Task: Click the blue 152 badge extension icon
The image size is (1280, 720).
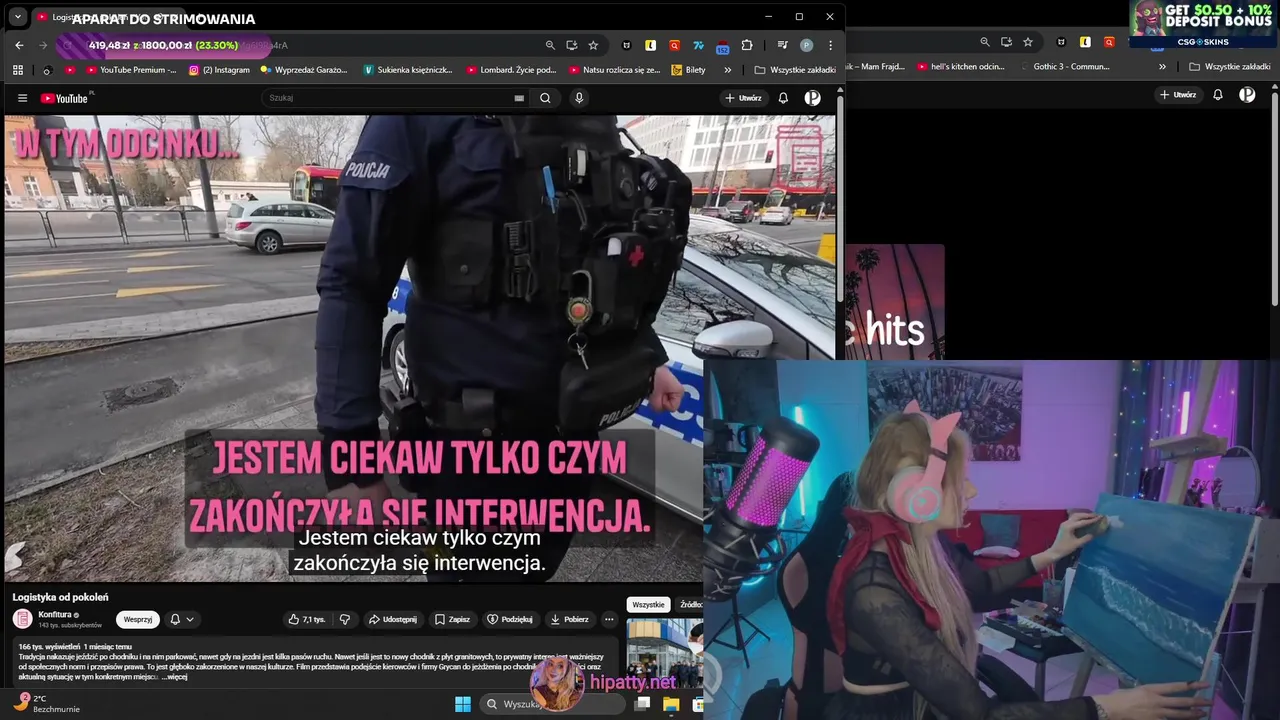Action: [723, 46]
